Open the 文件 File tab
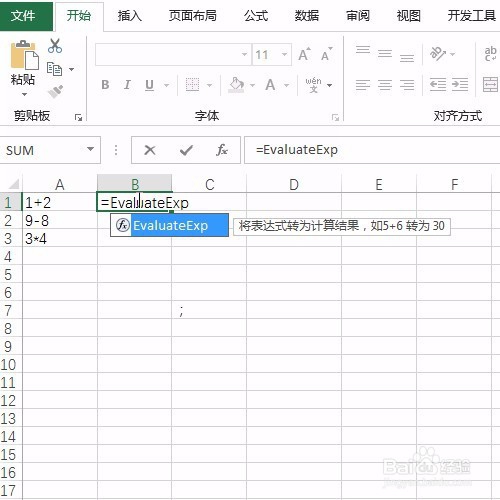This screenshot has height=500, width=500. coord(26,16)
